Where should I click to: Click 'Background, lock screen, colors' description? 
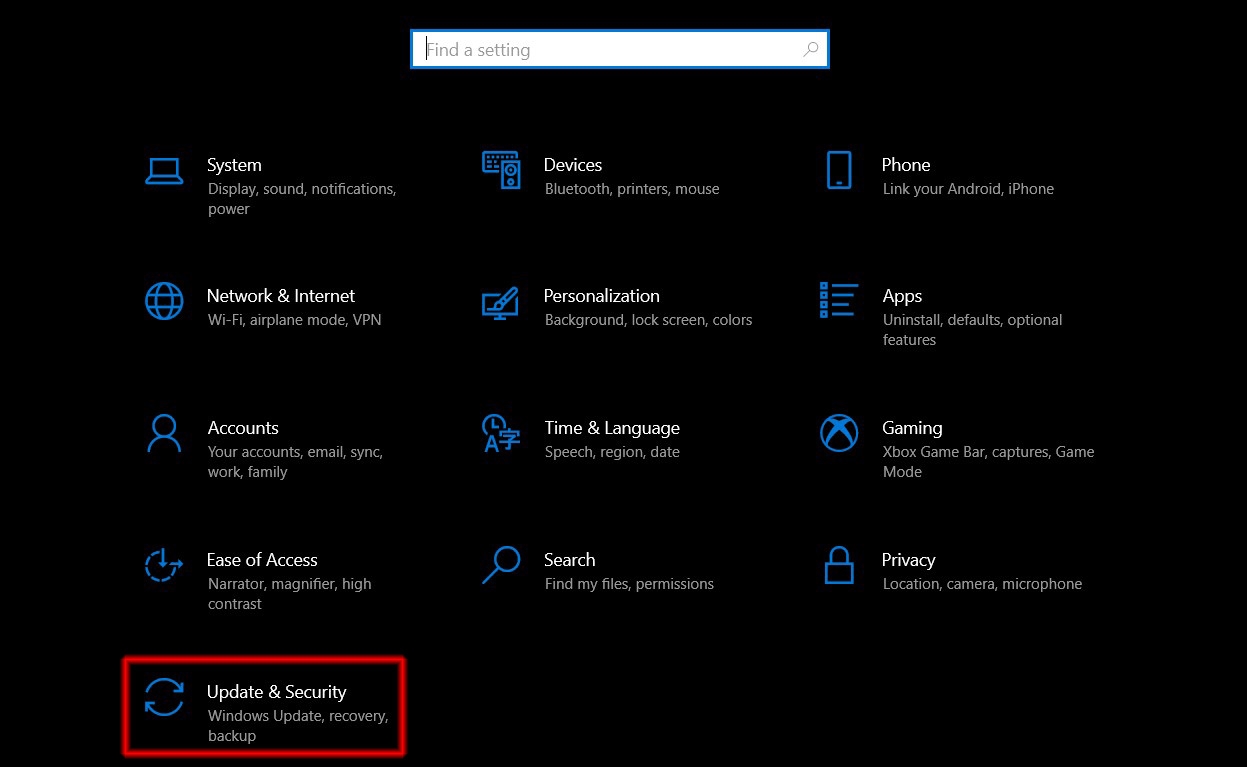point(648,320)
